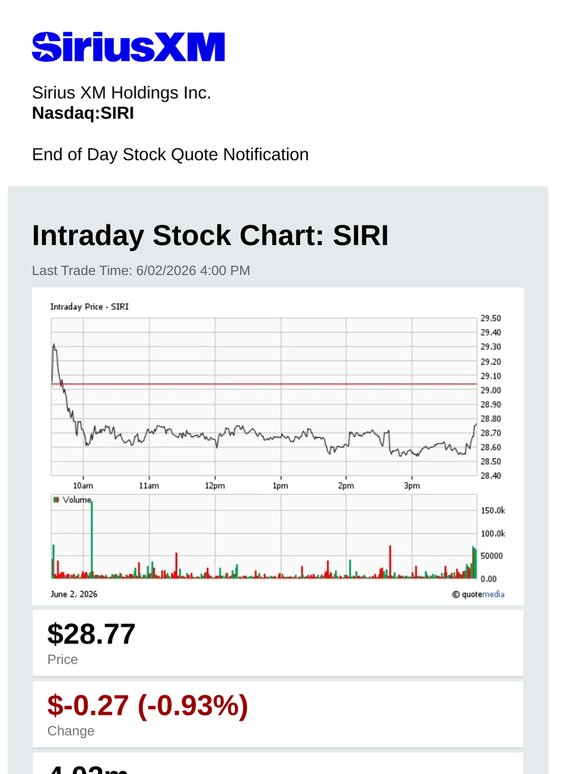This screenshot has width=580, height=774.
Task: Click the '28.40' price axis value
Action: [x=491, y=476]
